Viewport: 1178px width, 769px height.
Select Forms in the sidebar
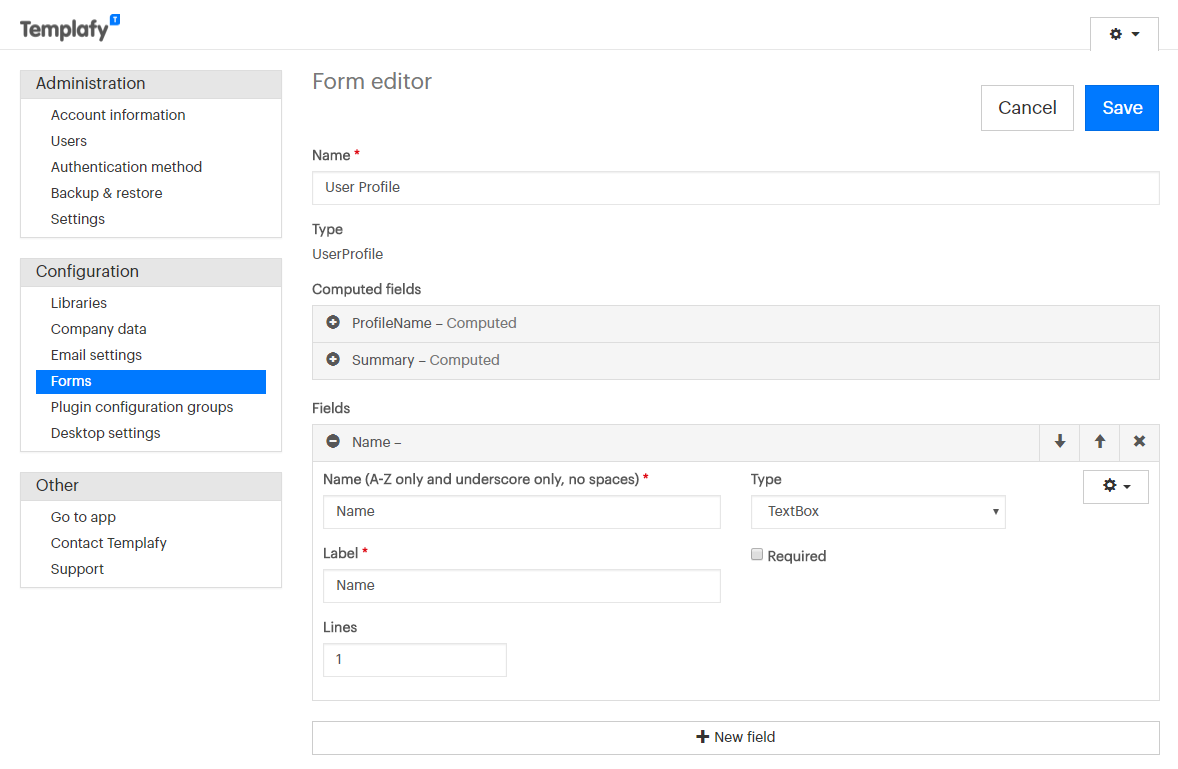click(72, 381)
